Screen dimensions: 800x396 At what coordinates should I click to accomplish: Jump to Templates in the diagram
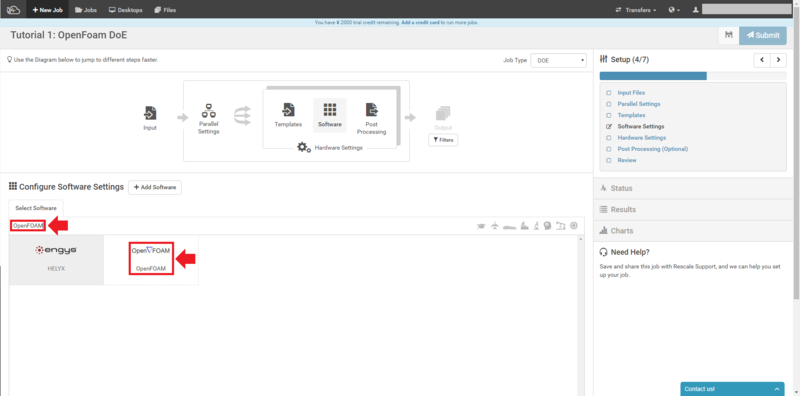pyautogui.click(x=288, y=115)
